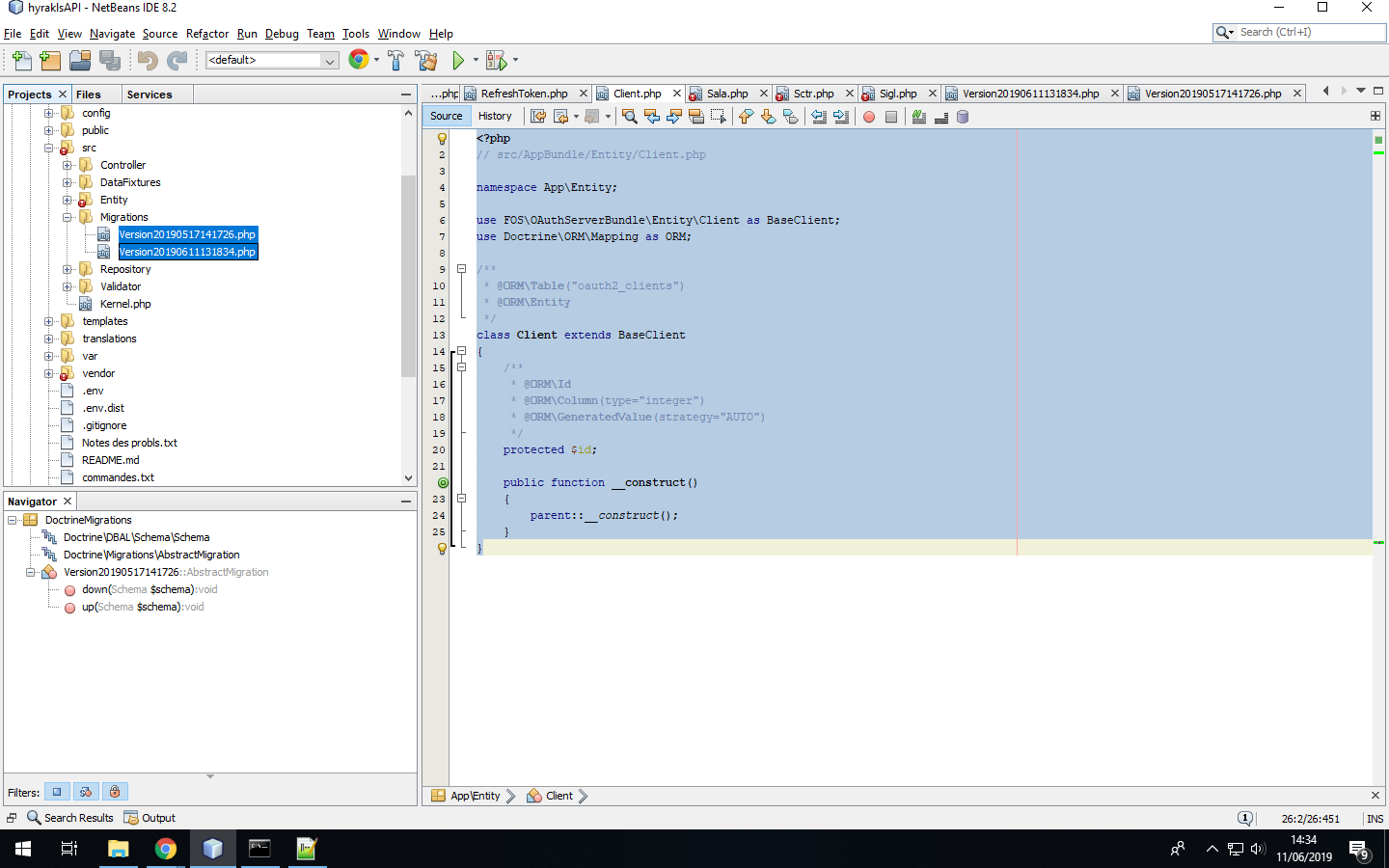Click the Build Project hammer icon
1389x868 pixels.
395,61
